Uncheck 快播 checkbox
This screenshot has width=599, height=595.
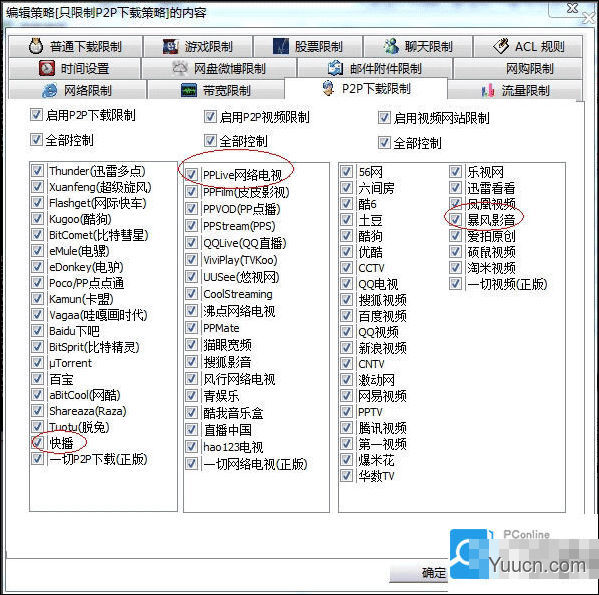(x=37, y=442)
